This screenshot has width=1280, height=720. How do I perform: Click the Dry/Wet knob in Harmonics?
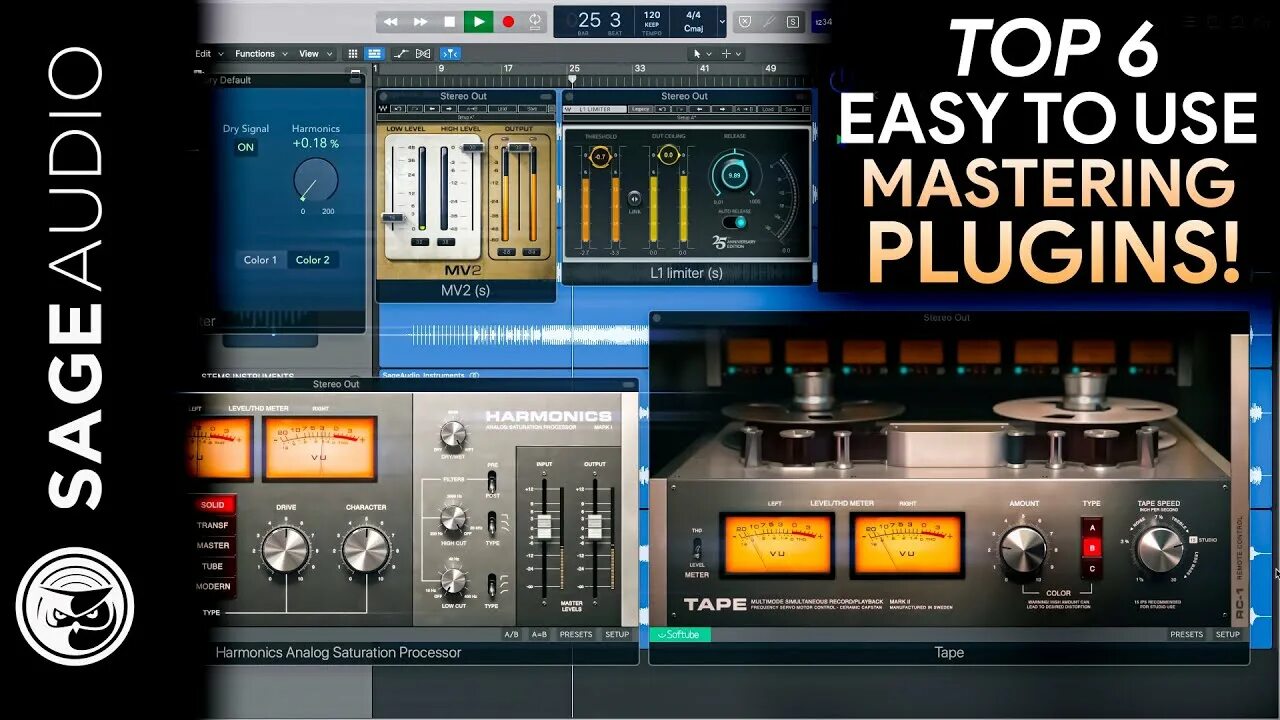pos(453,433)
